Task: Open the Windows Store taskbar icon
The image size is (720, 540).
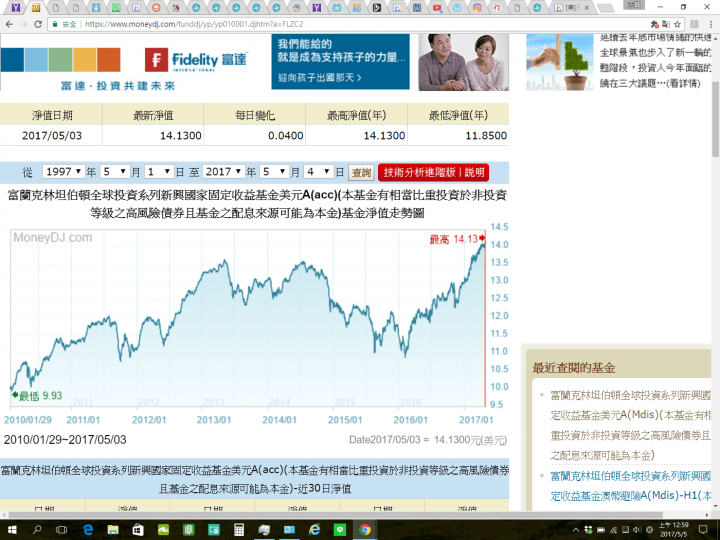Action: [x=138, y=530]
